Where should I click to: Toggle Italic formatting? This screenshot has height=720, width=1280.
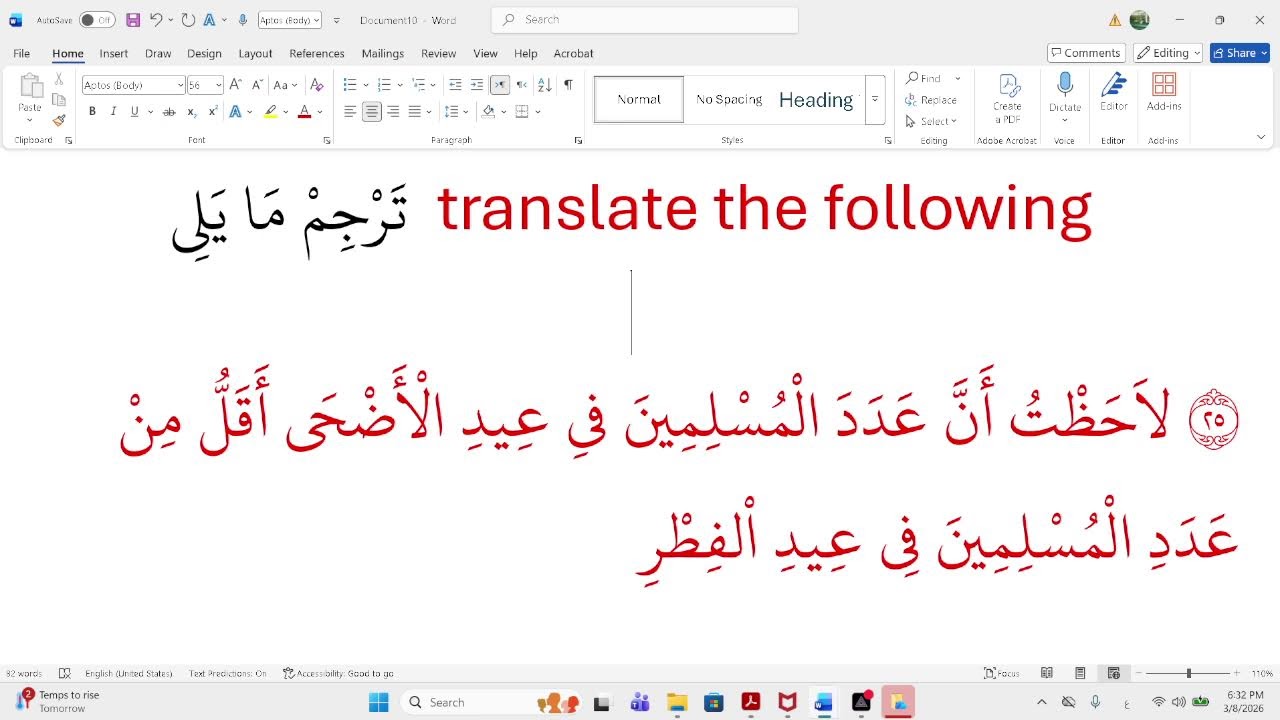coord(113,111)
